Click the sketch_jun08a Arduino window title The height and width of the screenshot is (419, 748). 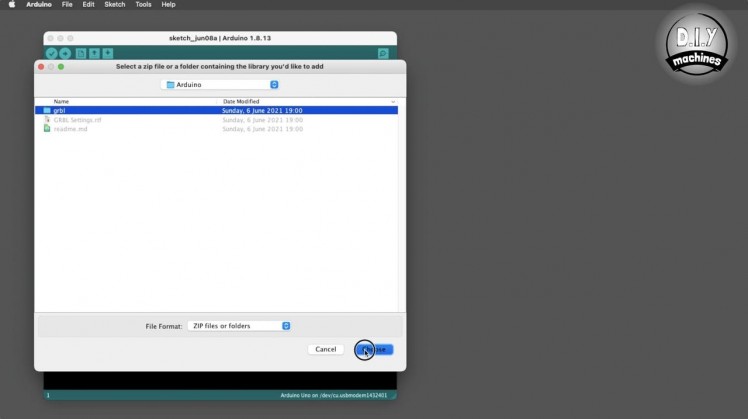tap(220, 38)
